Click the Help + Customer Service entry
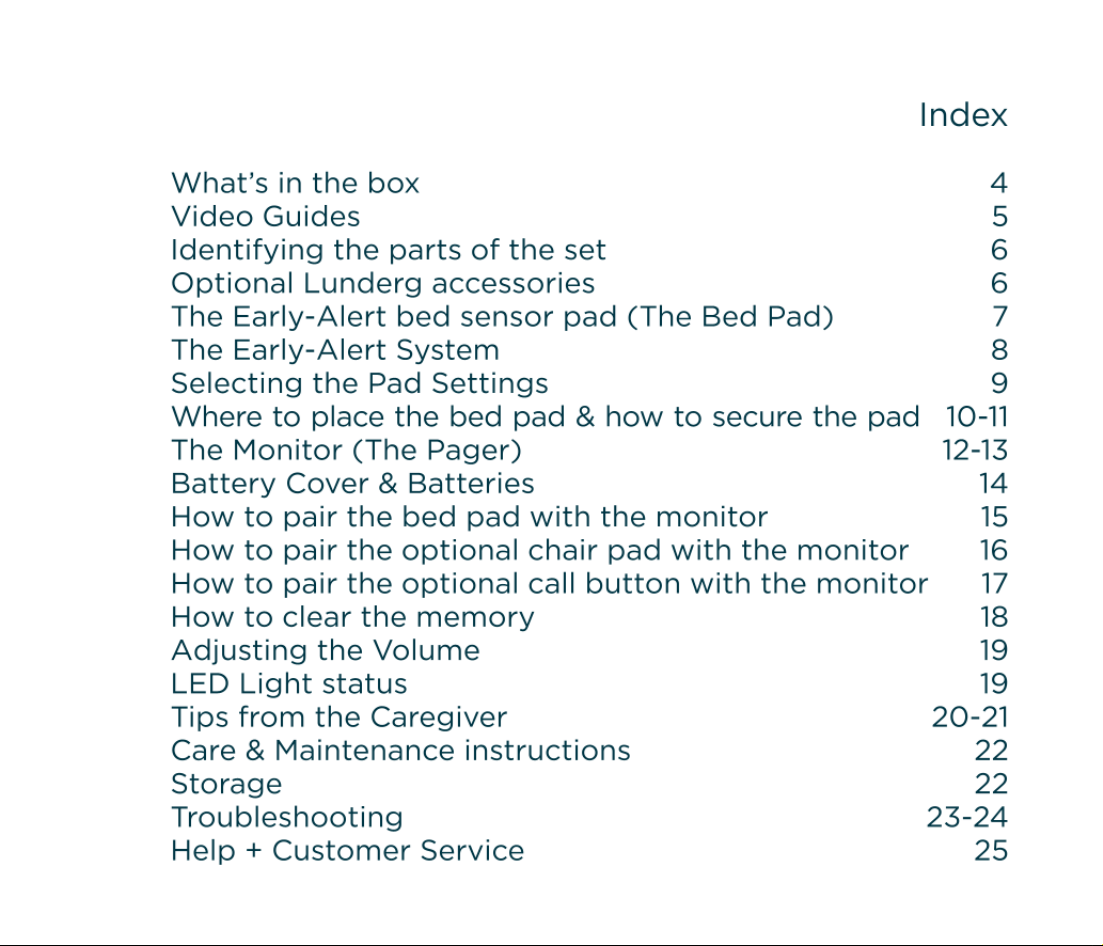This screenshot has height=946, width=1103. 348,850
